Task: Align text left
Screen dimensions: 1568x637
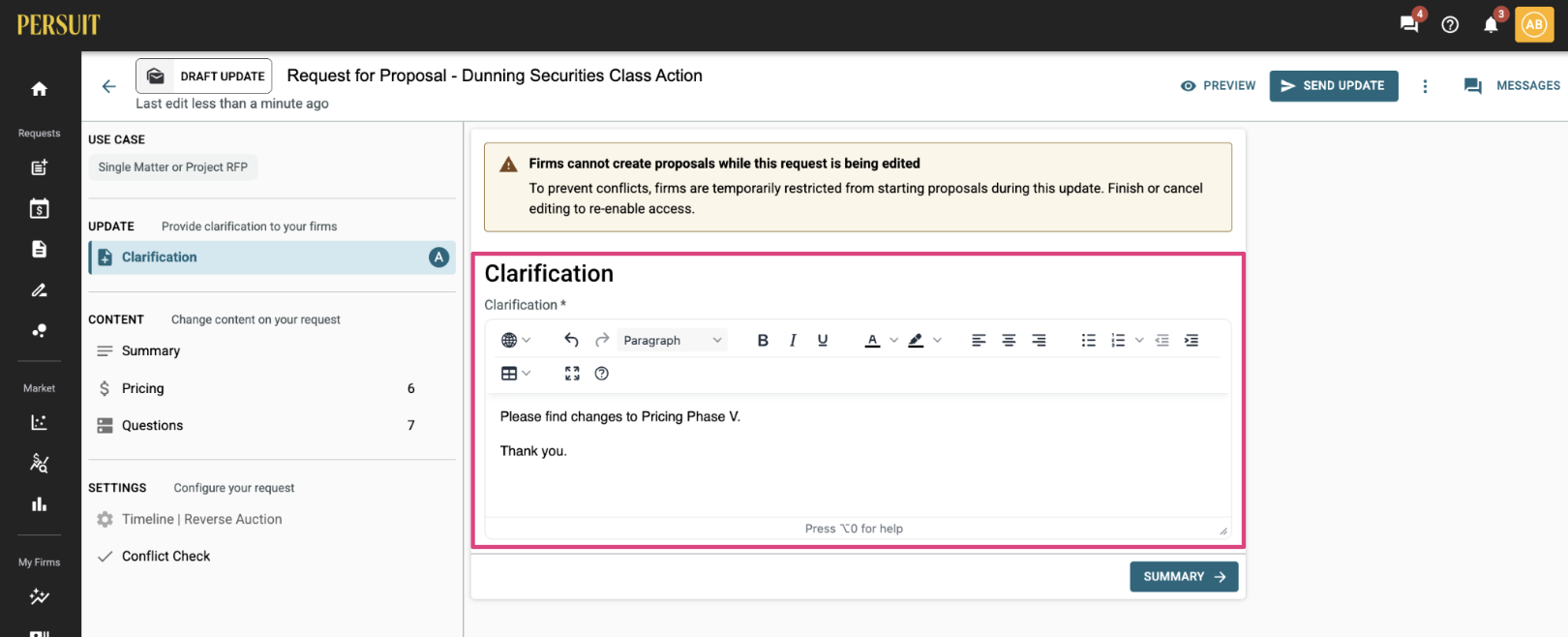Action: [x=979, y=340]
